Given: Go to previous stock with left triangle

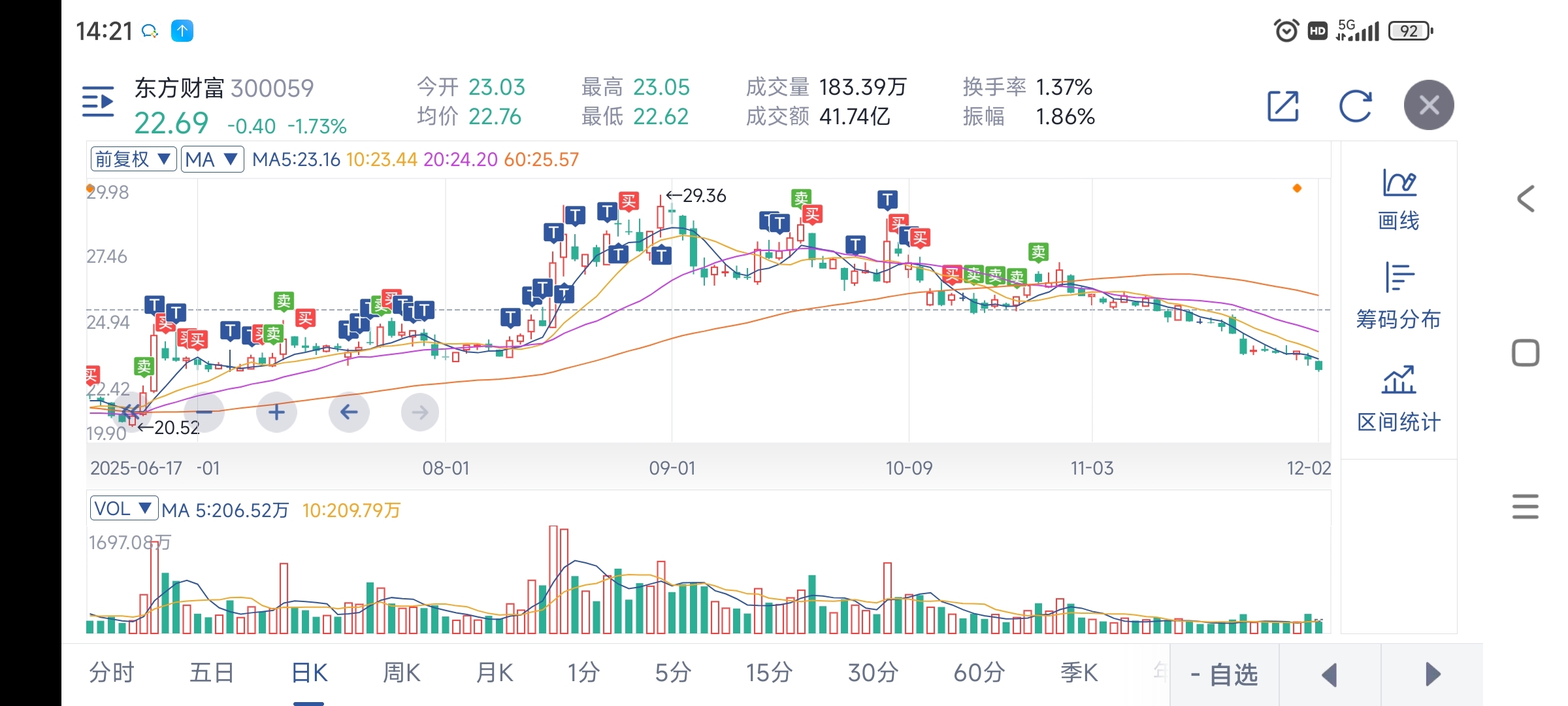Looking at the screenshot, I should point(1330,675).
